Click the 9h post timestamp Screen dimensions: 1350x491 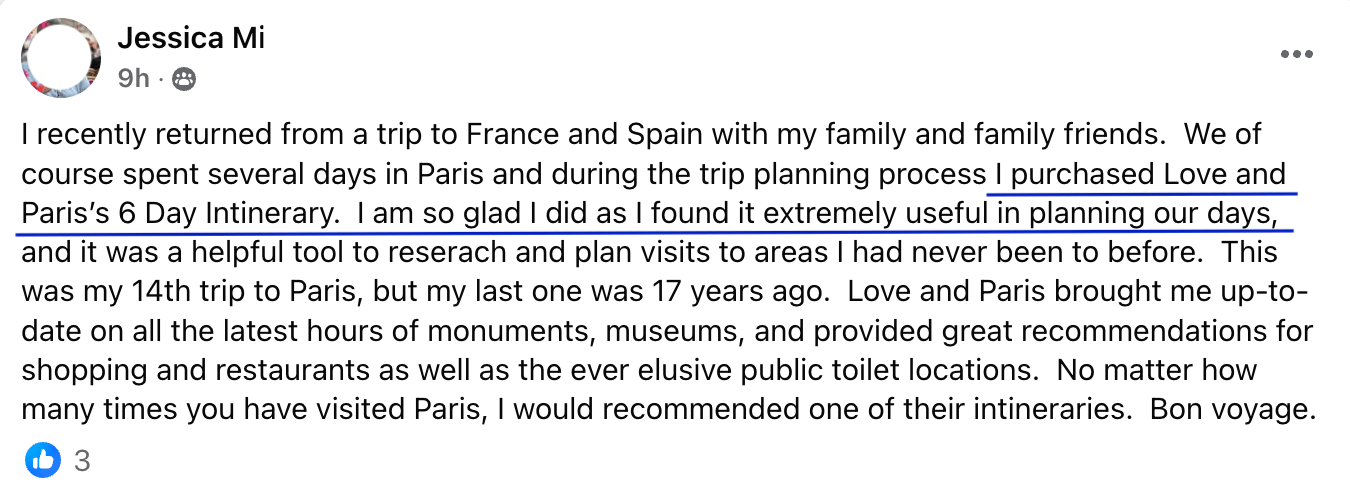coord(133,78)
